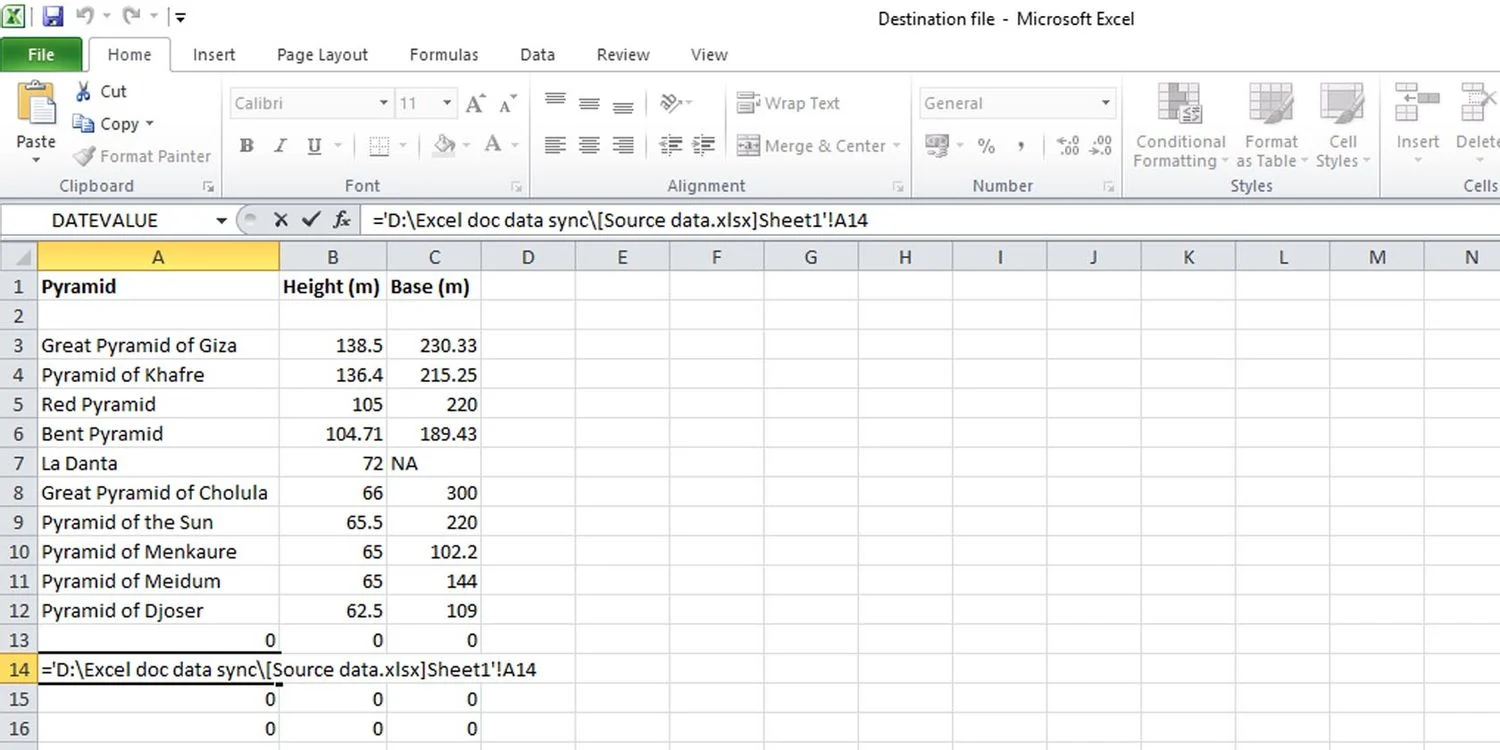Switch to the Page Layout tab
1500x750 pixels.
coord(322,55)
